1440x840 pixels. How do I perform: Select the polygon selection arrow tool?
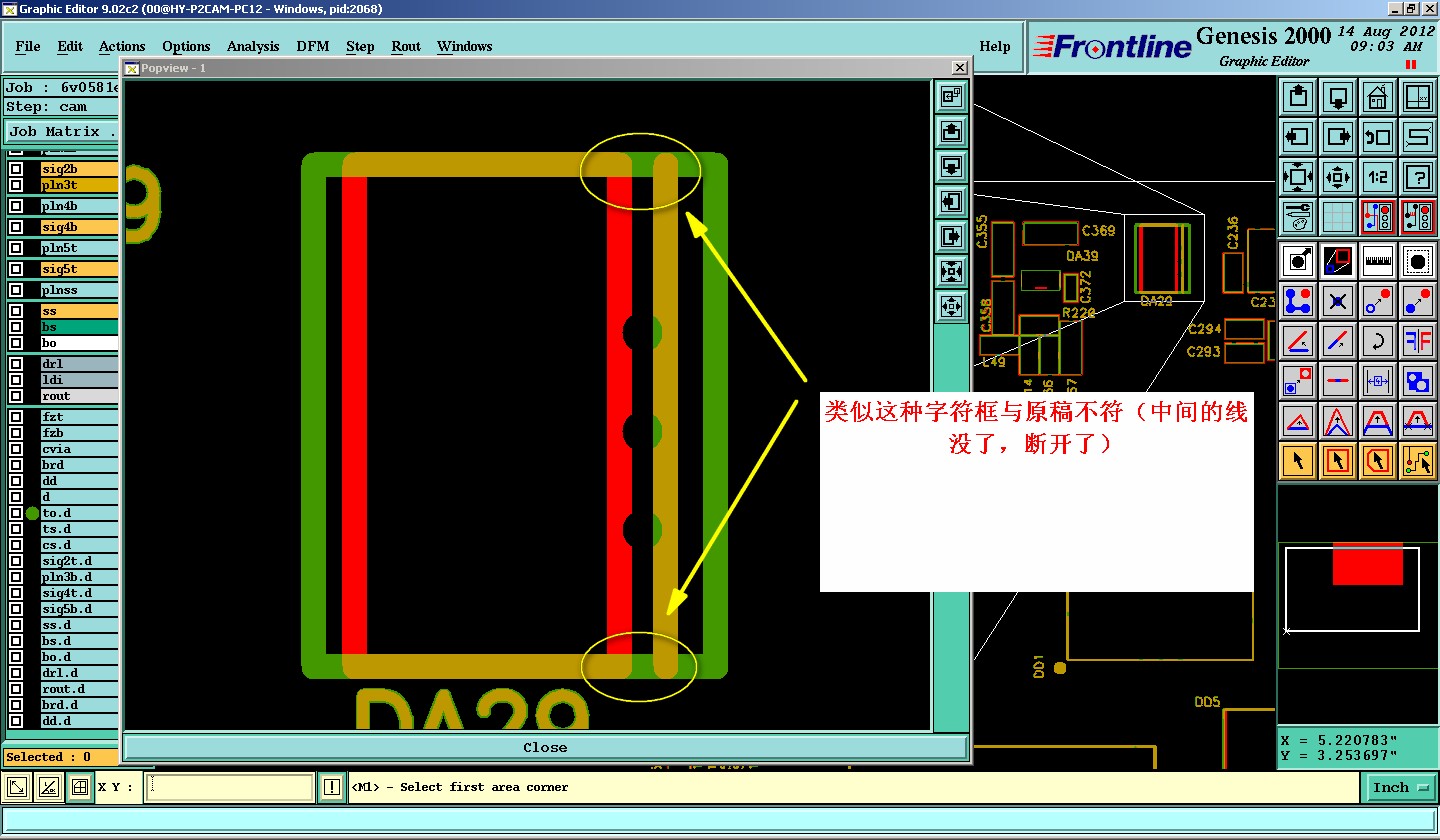(1378, 461)
